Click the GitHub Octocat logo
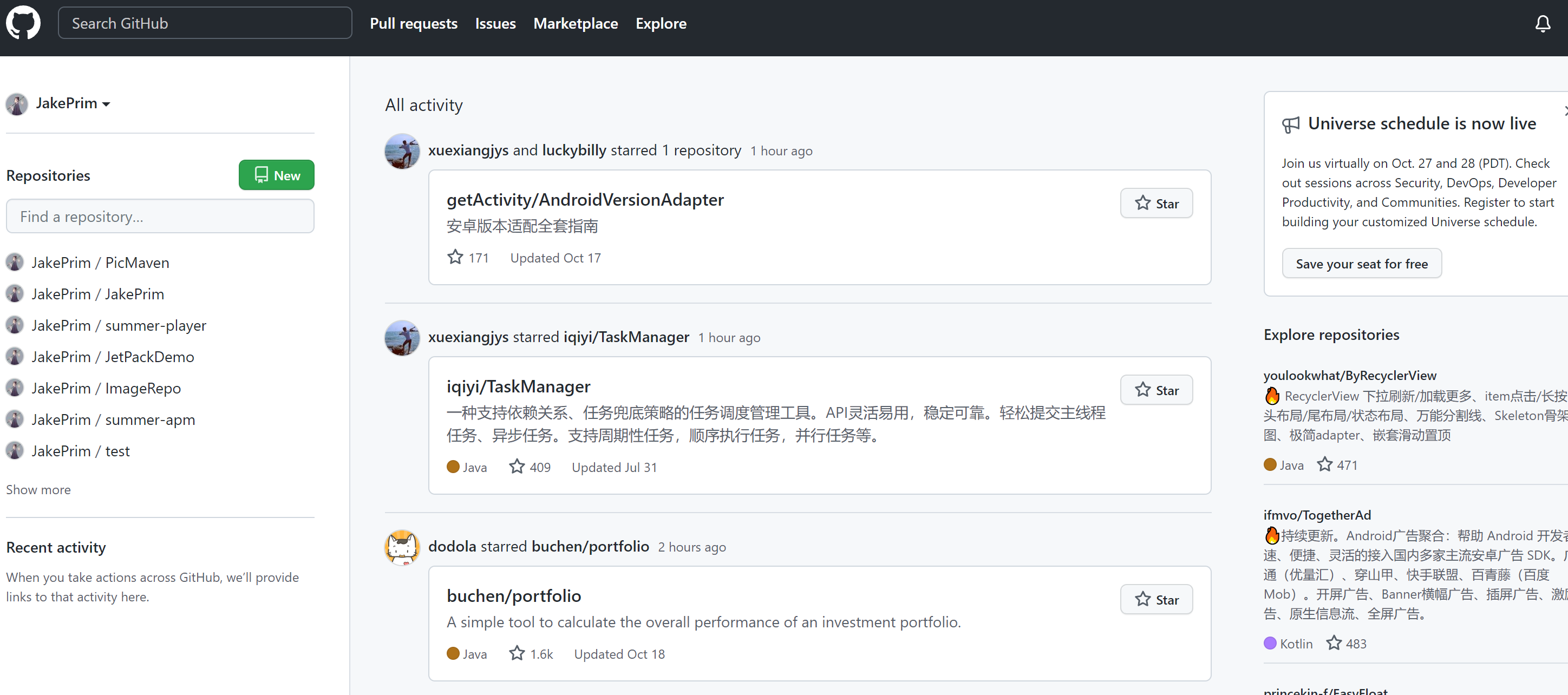Screen dimensions: 1568x695 (x=23, y=23)
